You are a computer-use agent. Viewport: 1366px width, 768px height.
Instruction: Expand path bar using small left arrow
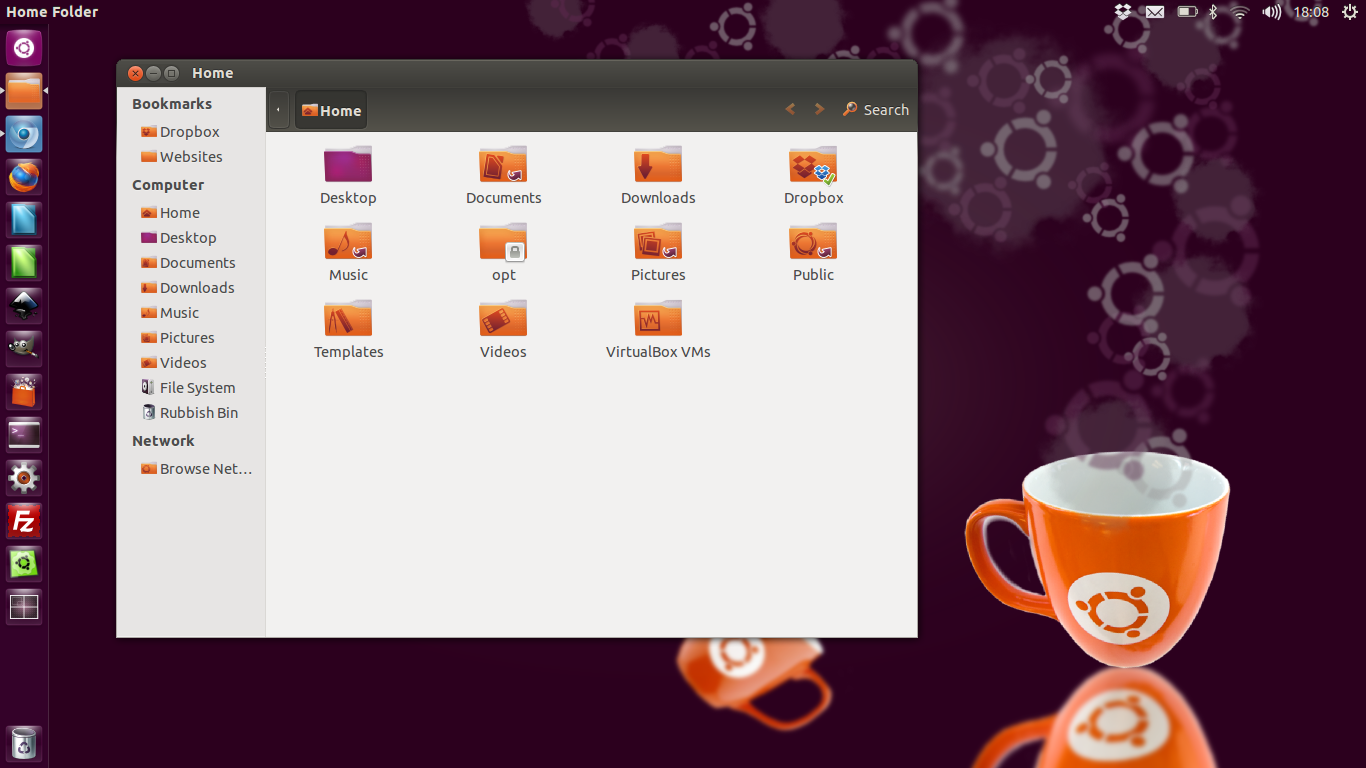pos(278,110)
